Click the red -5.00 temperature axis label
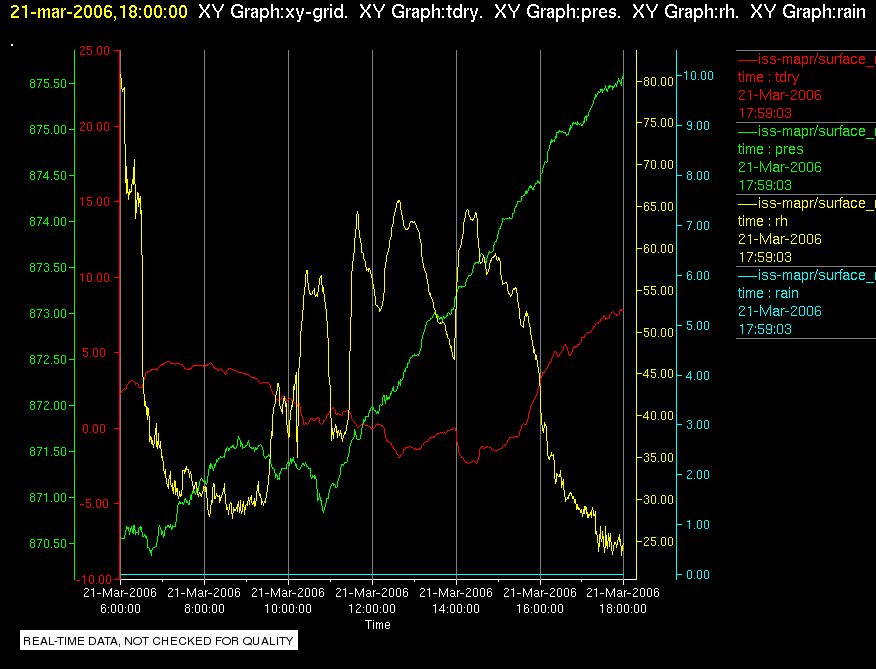The width and height of the screenshot is (876, 669). [95, 504]
